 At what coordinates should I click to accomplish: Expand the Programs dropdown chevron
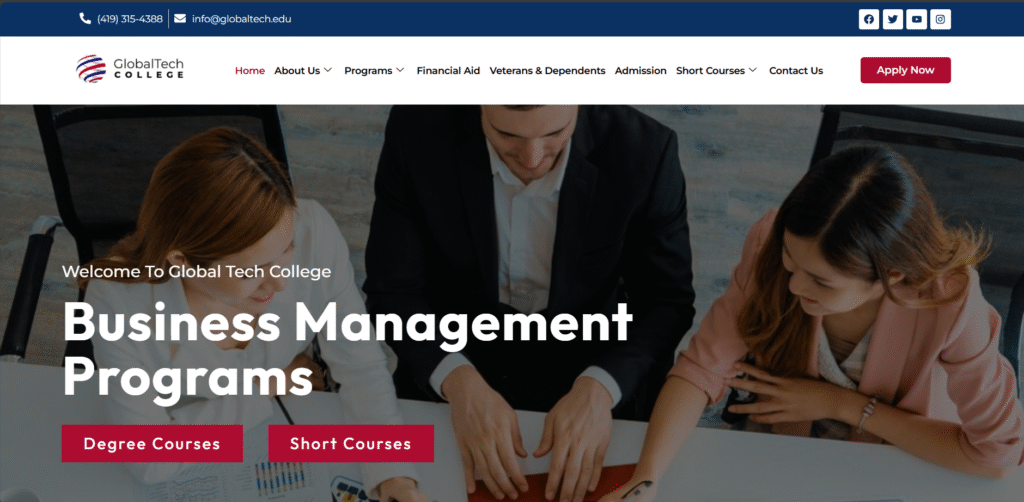coord(400,70)
